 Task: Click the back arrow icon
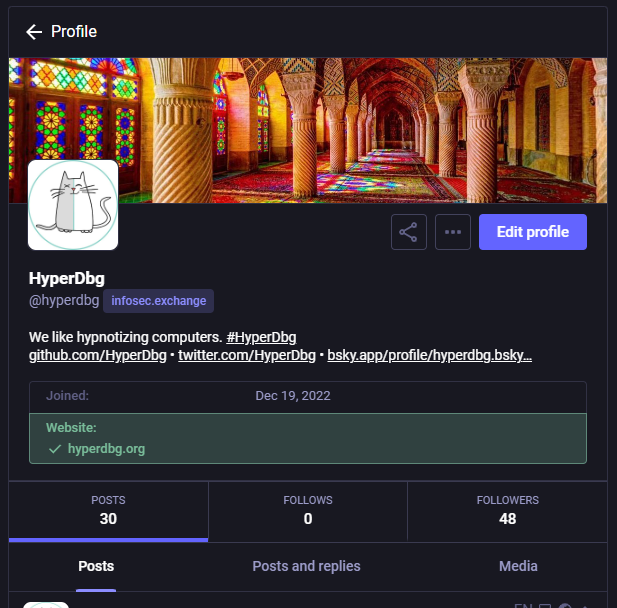click(x=34, y=32)
